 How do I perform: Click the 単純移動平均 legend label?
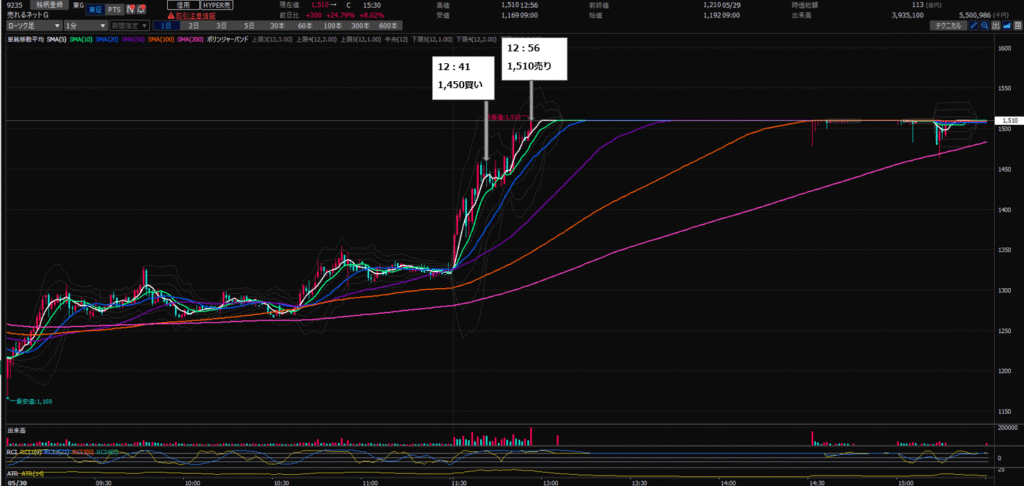[x=25, y=39]
